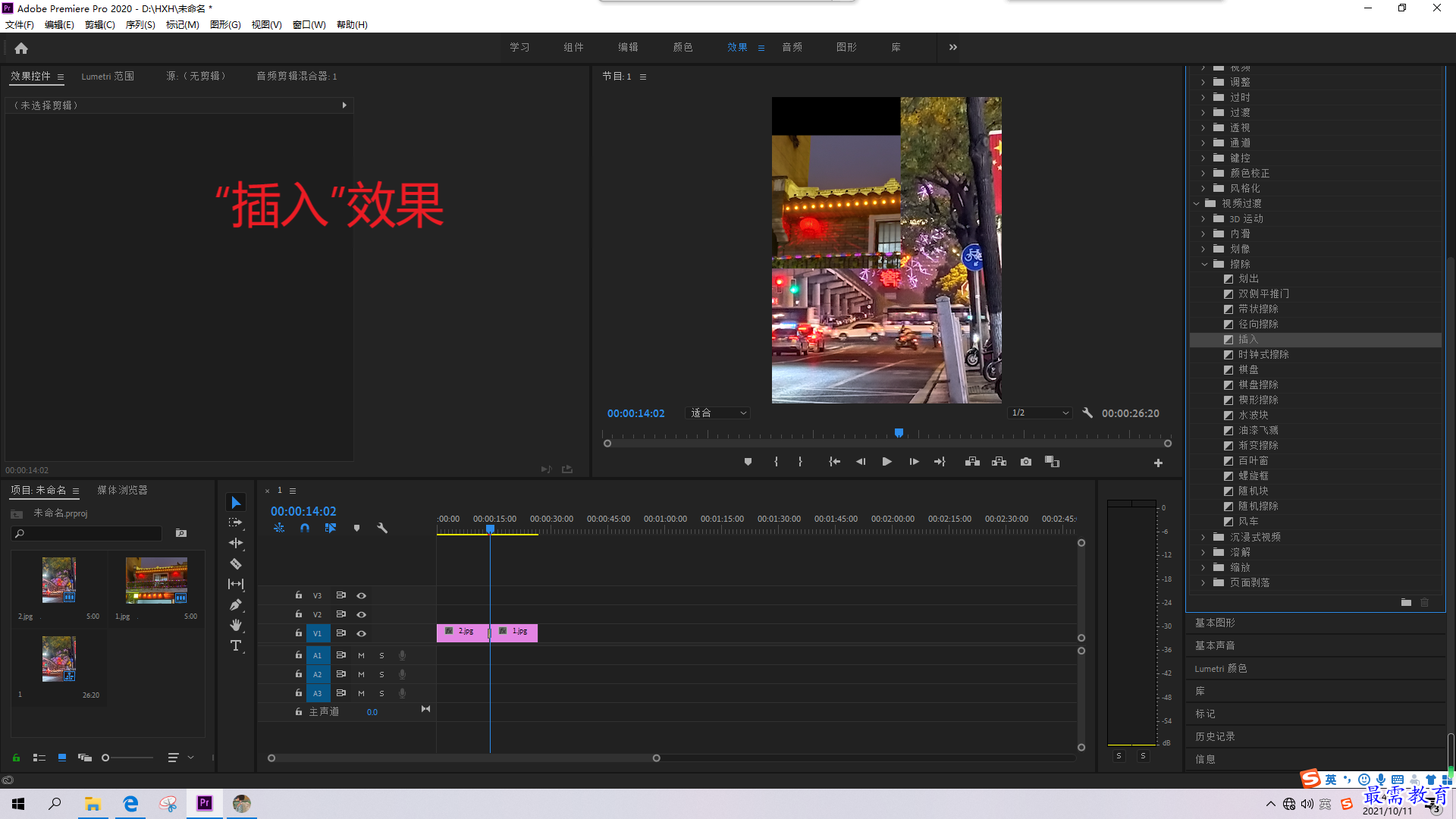Show more workspaces chevron
Screen dimensions: 1456x819
coord(953,47)
